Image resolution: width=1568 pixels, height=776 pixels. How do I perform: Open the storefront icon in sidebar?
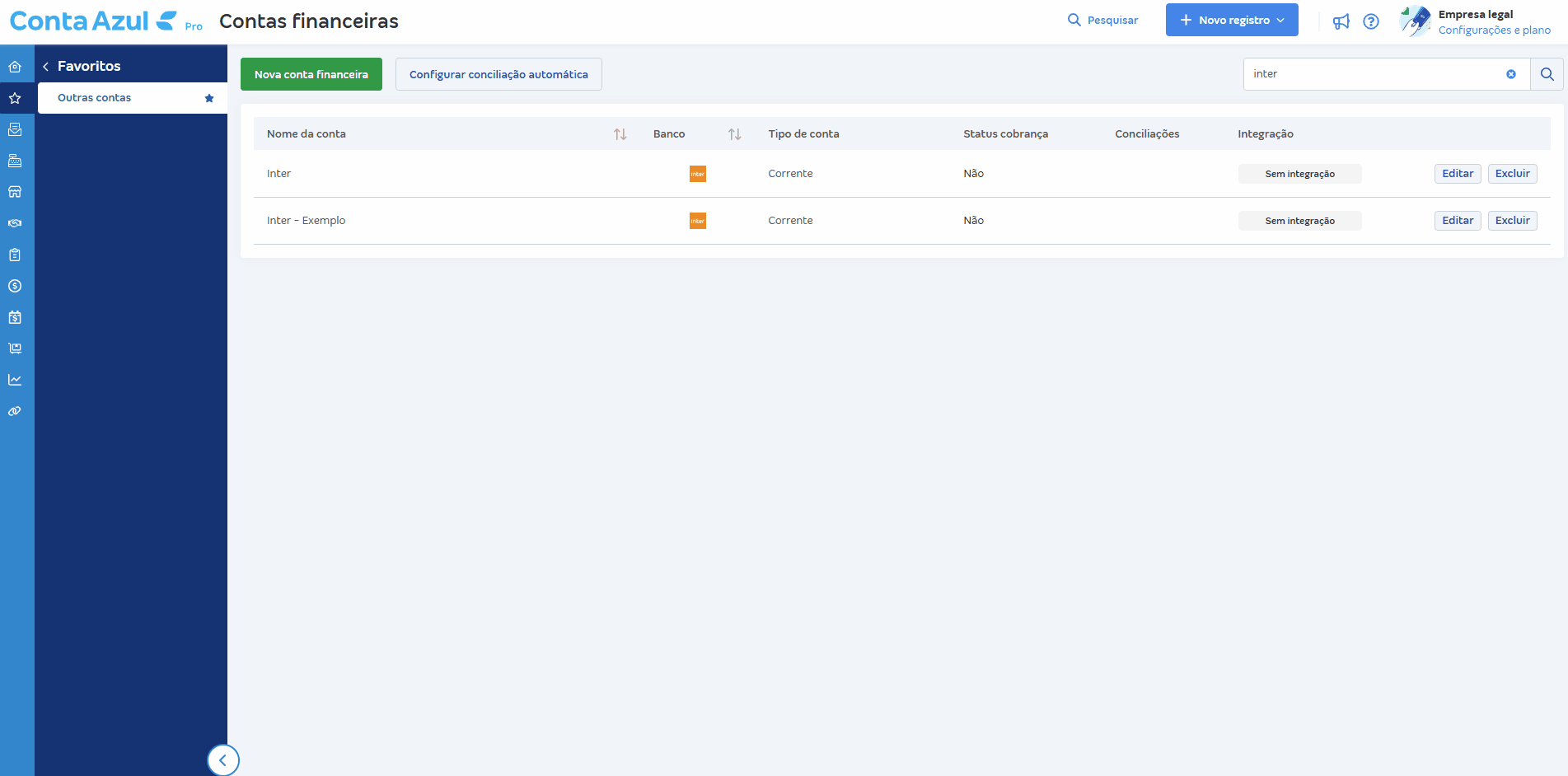click(x=15, y=192)
